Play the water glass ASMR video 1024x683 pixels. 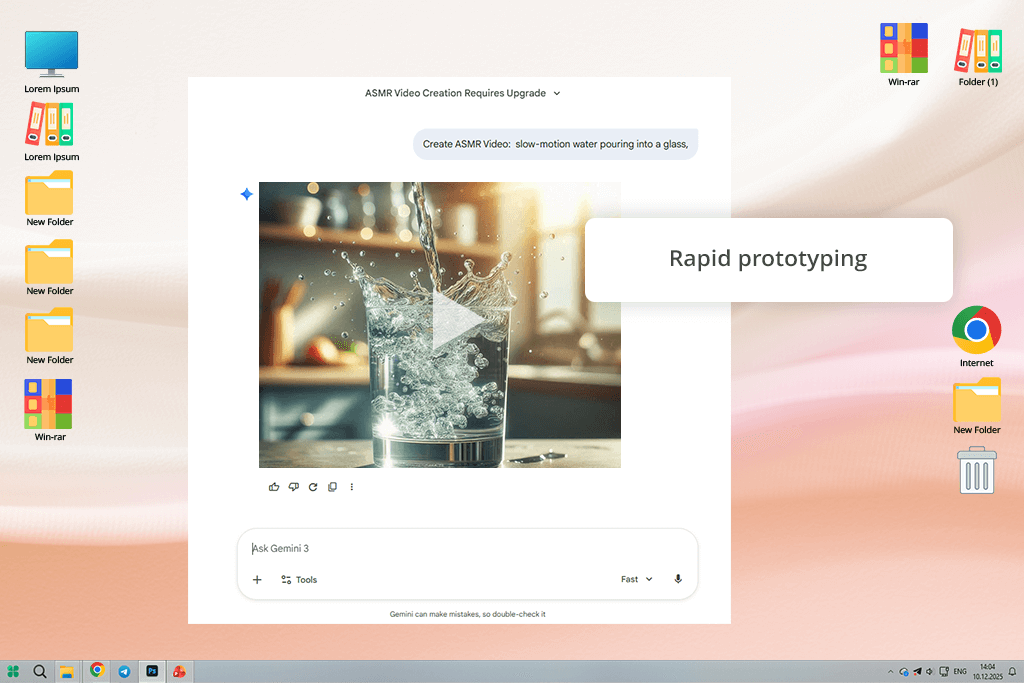pyautogui.click(x=458, y=320)
